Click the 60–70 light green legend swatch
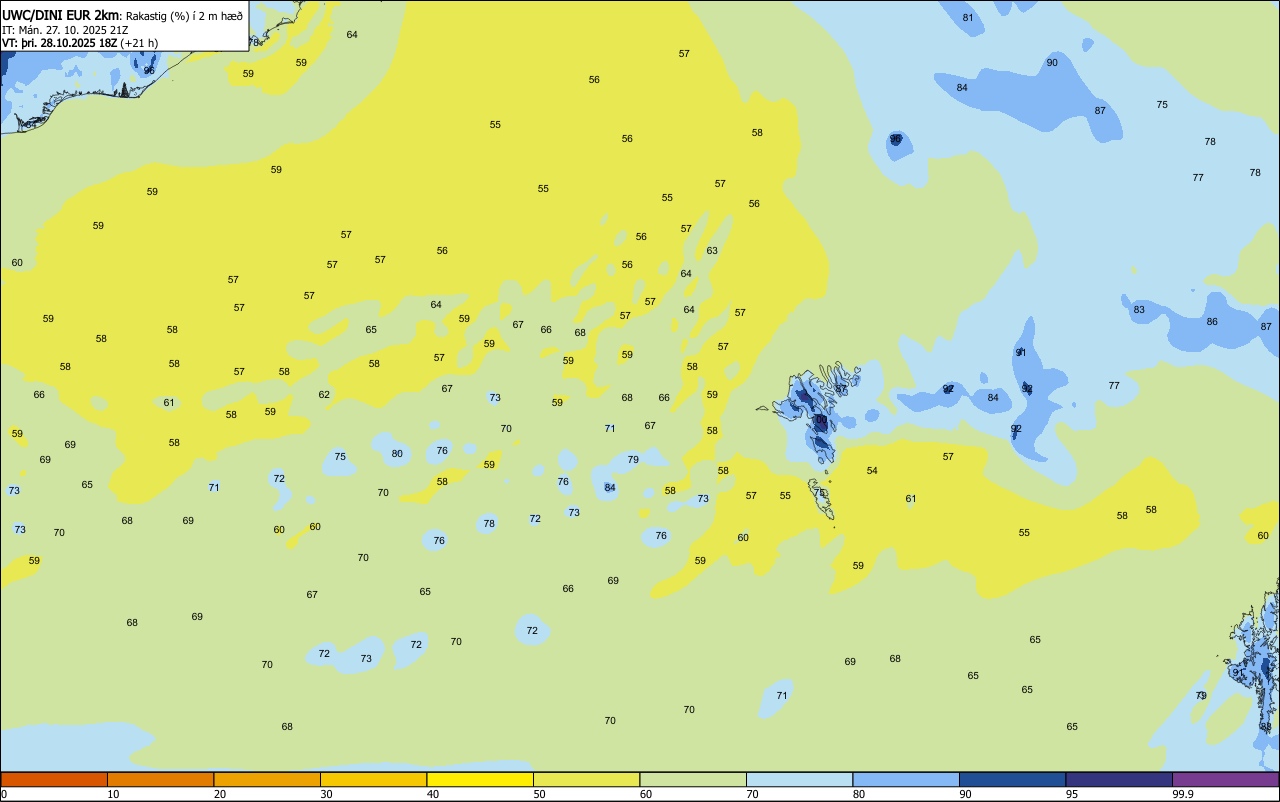Screen dimensions: 1280x802 click(693, 779)
